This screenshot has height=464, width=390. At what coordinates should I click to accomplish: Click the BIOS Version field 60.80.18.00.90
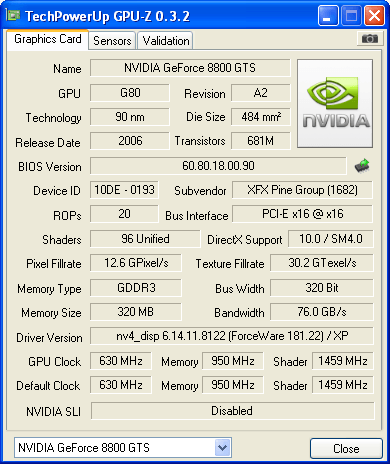[218, 166]
